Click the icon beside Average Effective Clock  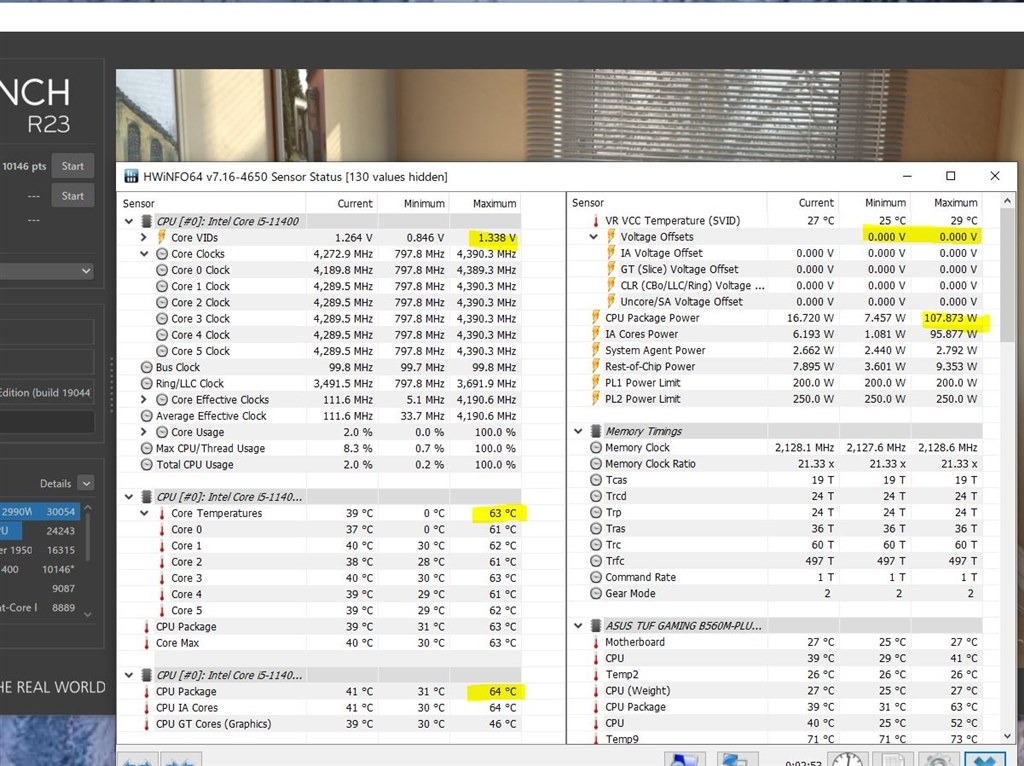(146, 416)
